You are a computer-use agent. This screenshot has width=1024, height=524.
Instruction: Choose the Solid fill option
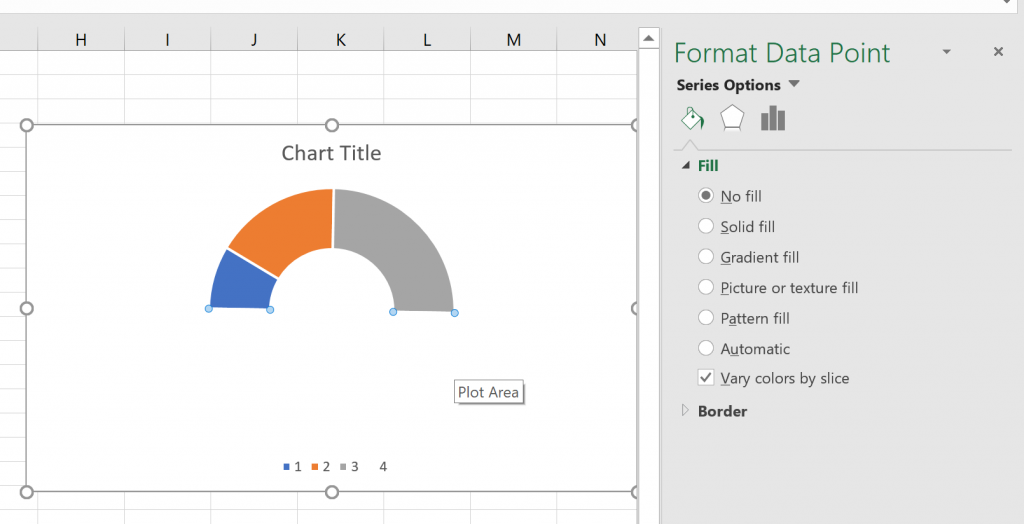(706, 227)
